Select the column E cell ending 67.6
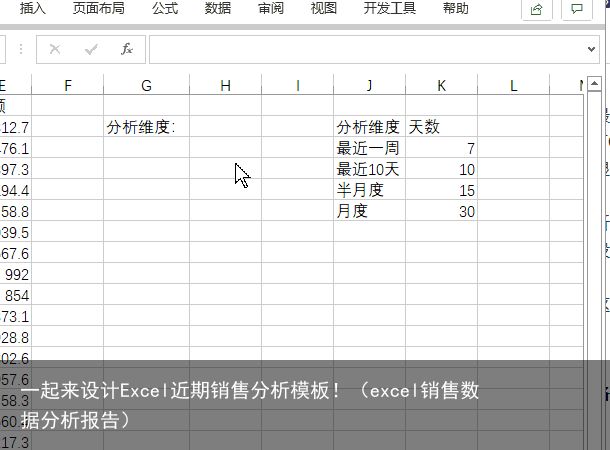The width and height of the screenshot is (610, 450). [16, 253]
